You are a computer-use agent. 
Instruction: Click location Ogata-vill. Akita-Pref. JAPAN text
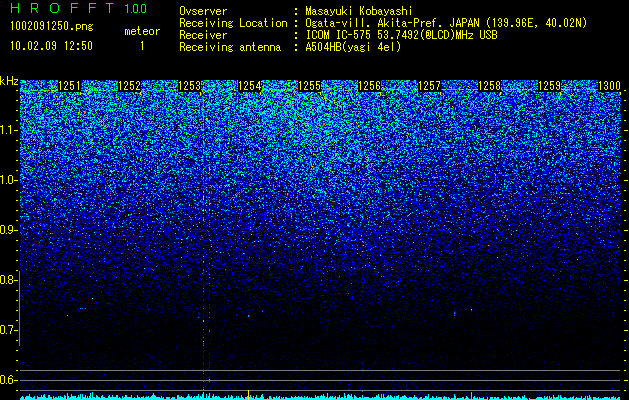(x=446, y=23)
